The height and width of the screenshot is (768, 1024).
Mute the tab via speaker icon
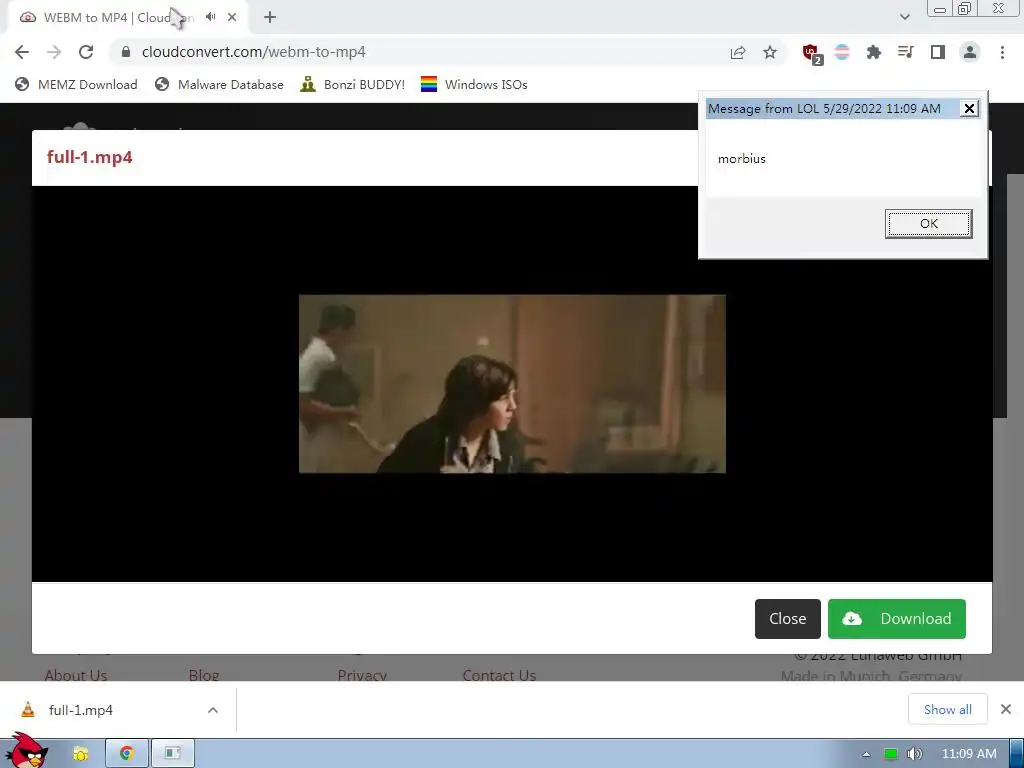pos(210,17)
